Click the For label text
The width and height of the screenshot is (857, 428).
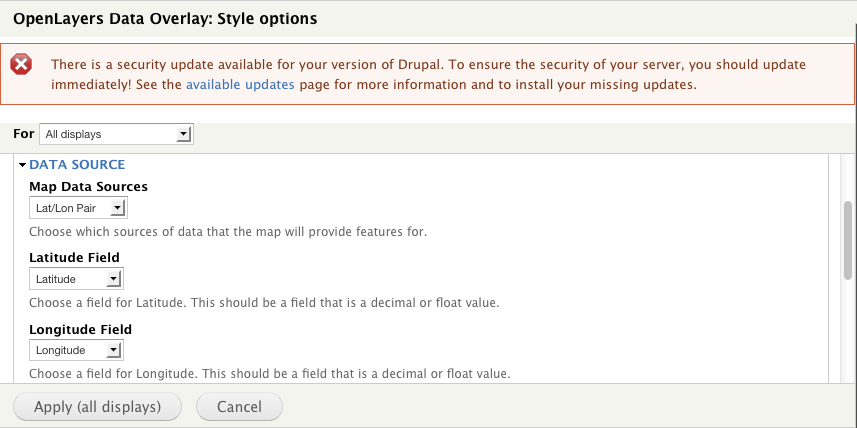(23, 133)
